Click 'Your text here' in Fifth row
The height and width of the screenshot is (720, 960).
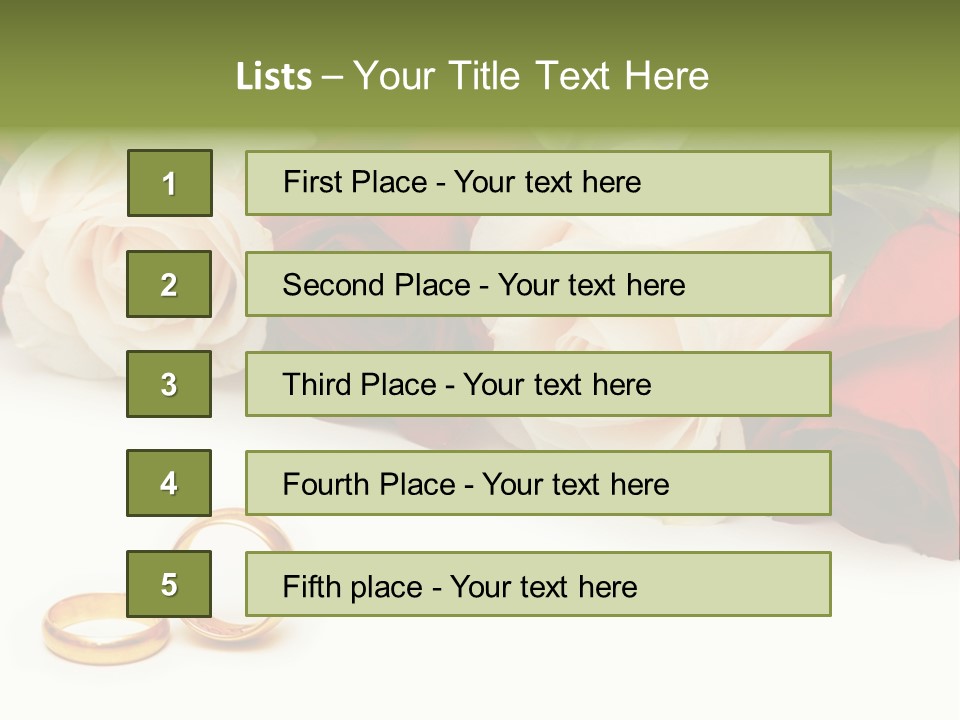click(x=544, y=586)
